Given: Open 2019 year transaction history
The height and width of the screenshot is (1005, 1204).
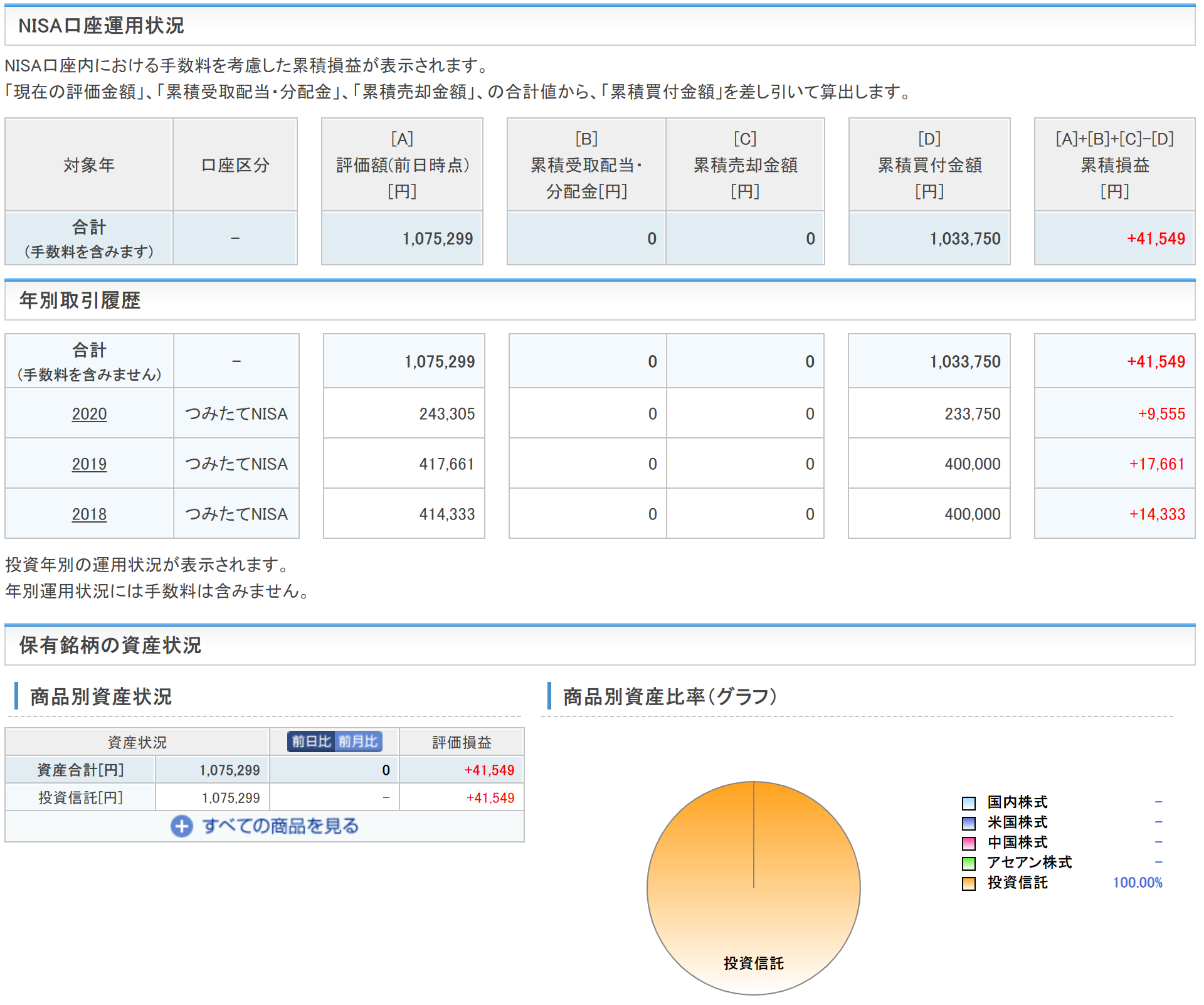Looking at the screenshot, I should [89, 464].
